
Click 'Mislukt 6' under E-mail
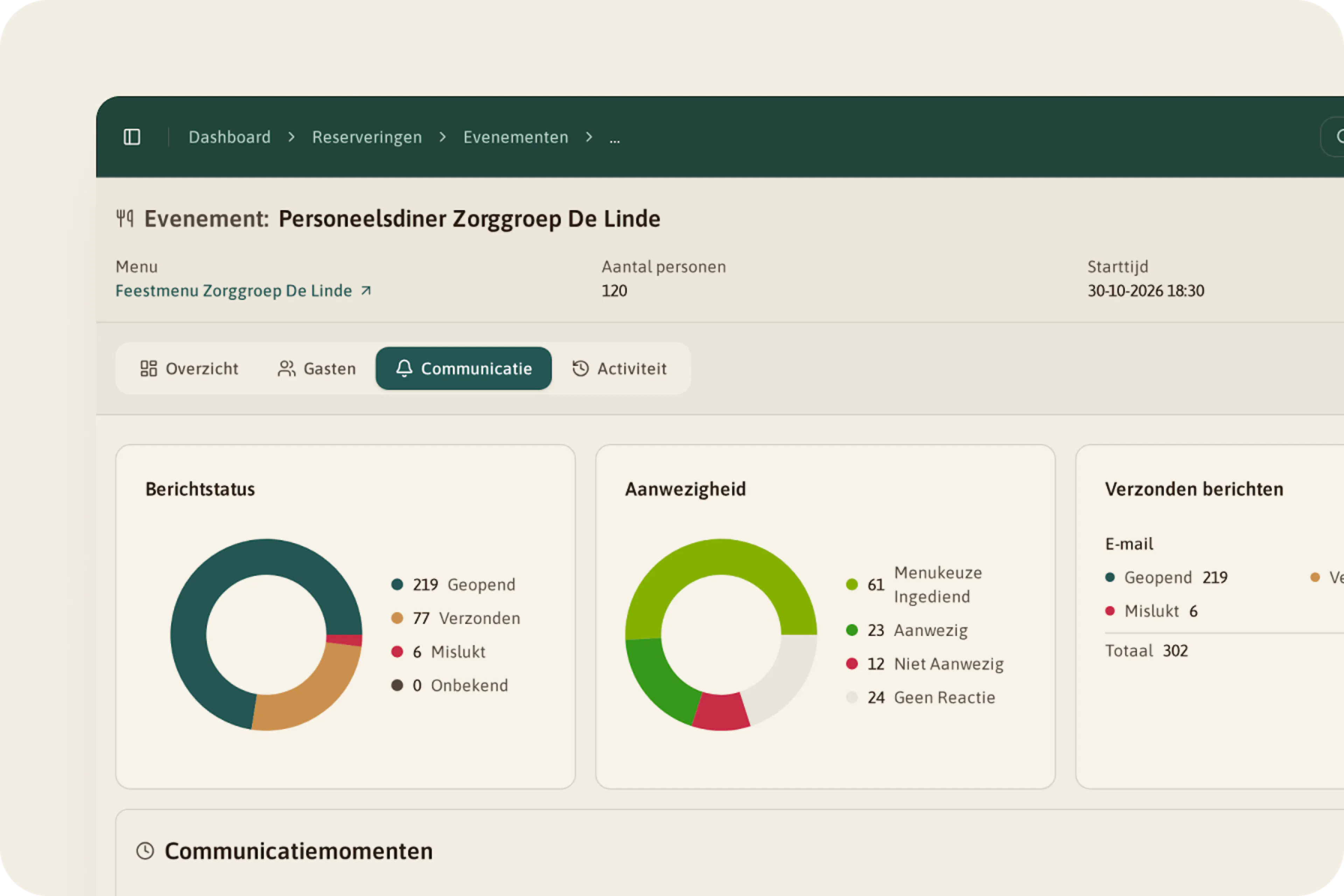1151,611
